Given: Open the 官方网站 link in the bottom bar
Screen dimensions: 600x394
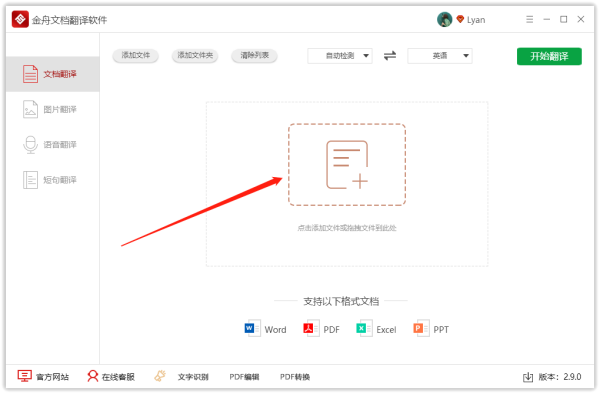Looking at the screenshot, I should pos(52,377).
